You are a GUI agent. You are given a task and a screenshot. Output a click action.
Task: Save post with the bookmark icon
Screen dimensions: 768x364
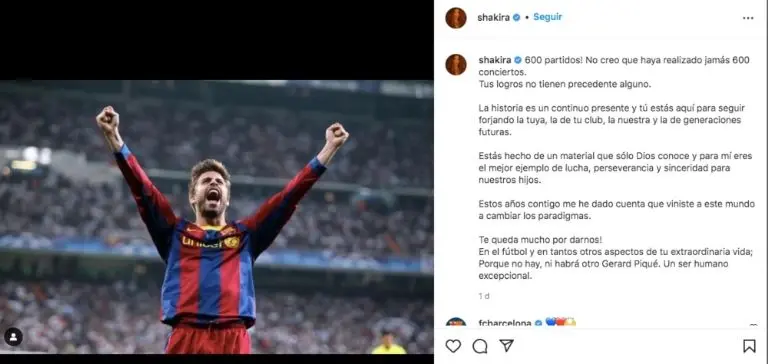point(749,346)
